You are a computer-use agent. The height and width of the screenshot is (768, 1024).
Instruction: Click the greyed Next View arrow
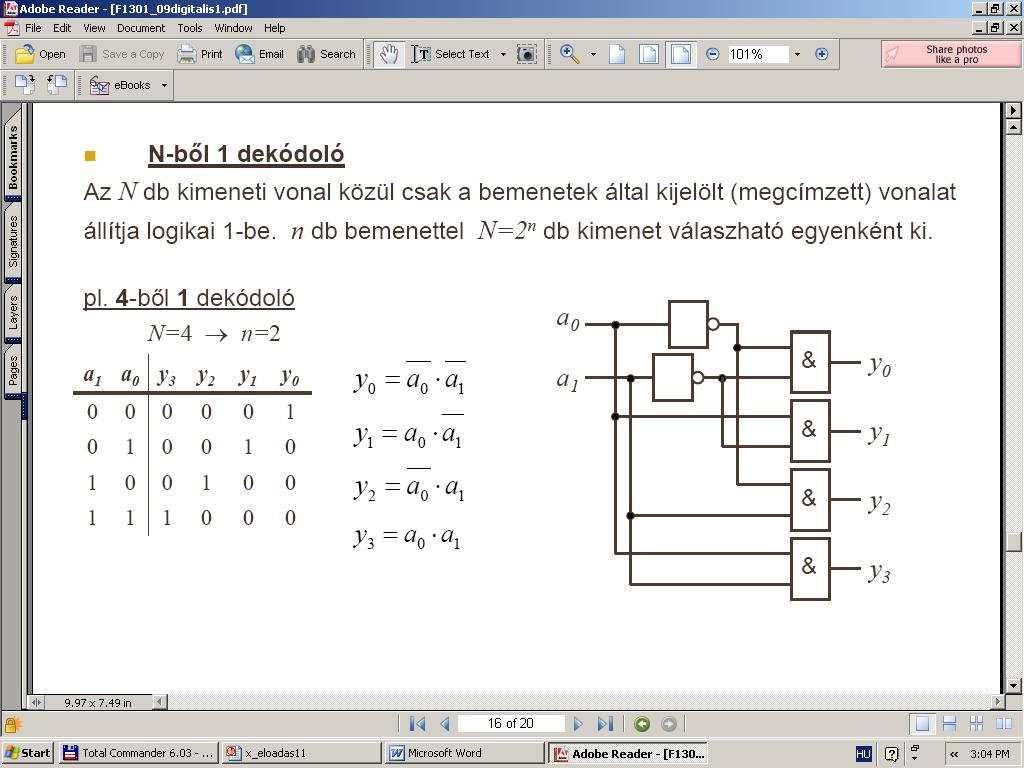click(x=669, y=724)
